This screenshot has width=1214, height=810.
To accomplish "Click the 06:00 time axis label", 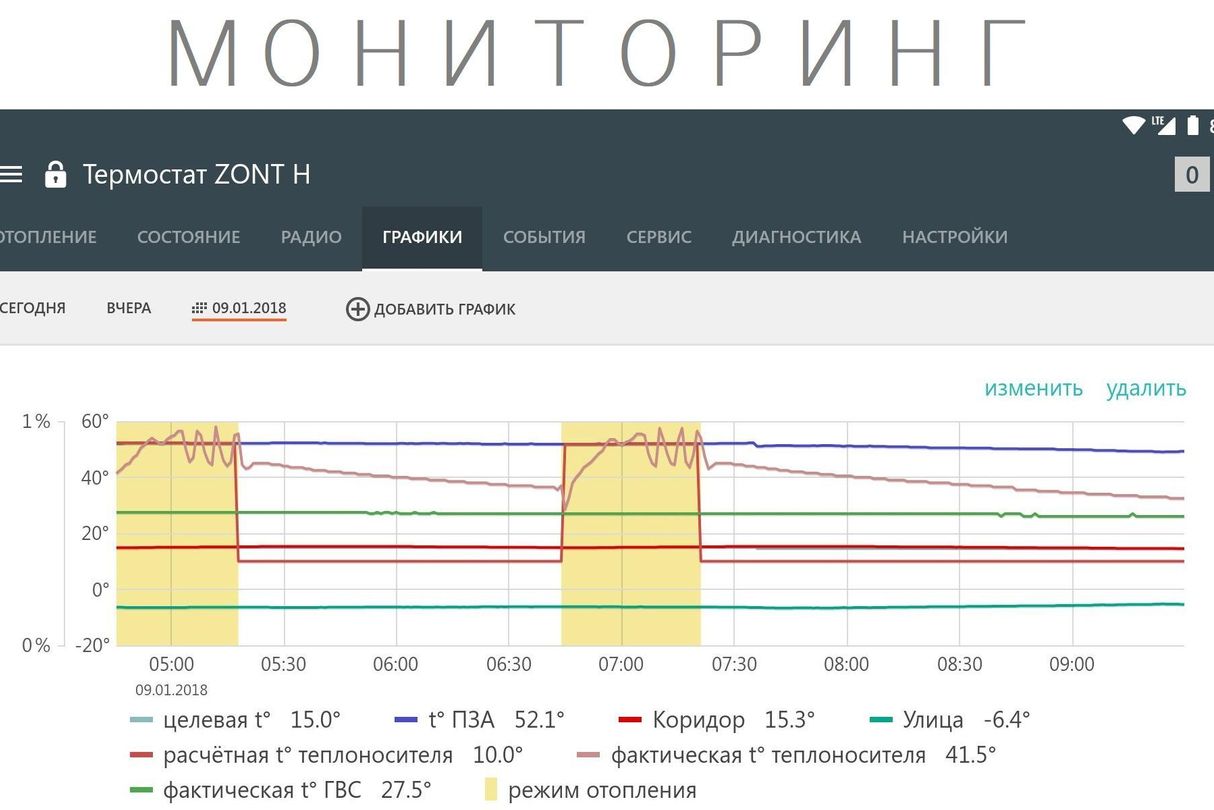I will [396, 665].
